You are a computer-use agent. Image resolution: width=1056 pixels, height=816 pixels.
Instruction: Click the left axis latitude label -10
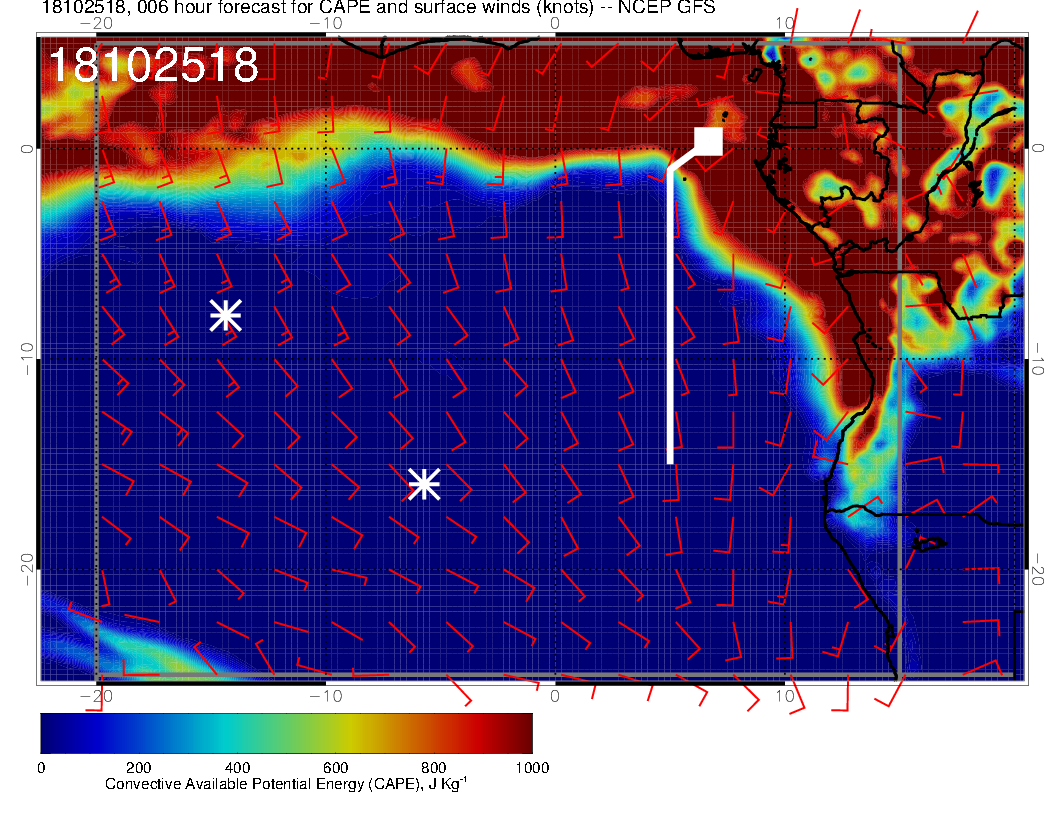click(x=25, y=358)
